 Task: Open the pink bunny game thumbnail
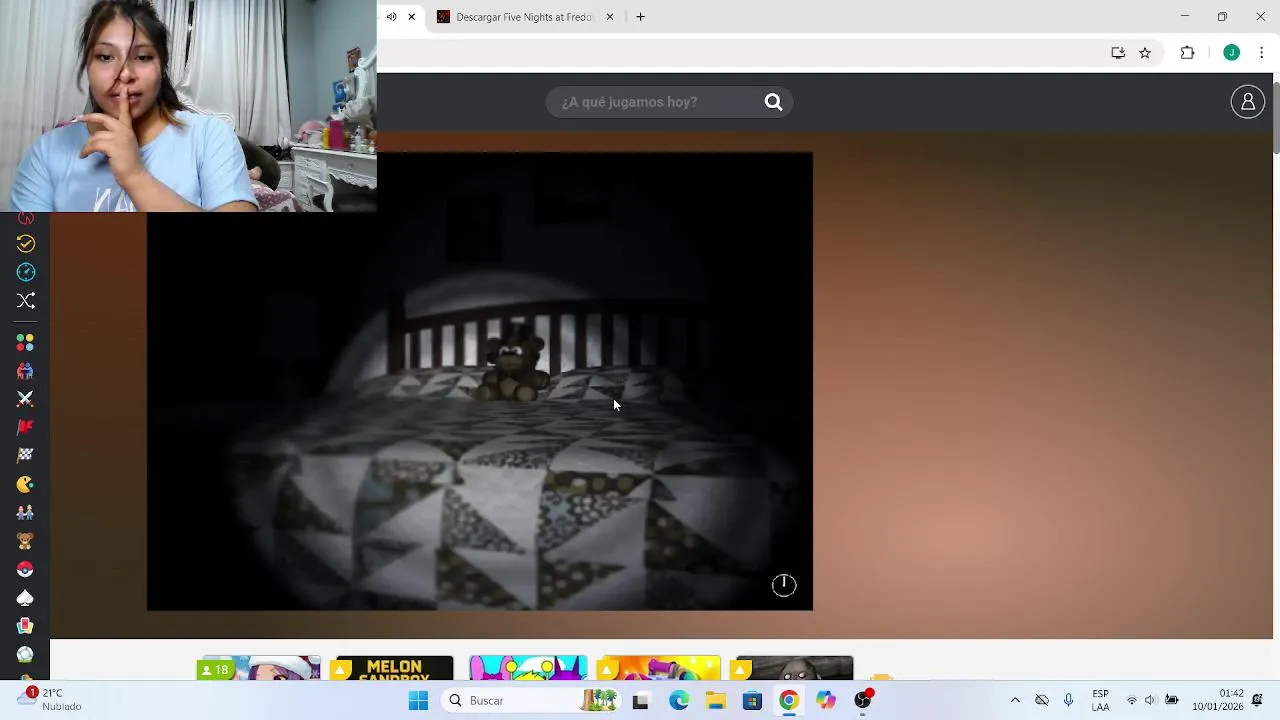528,668
